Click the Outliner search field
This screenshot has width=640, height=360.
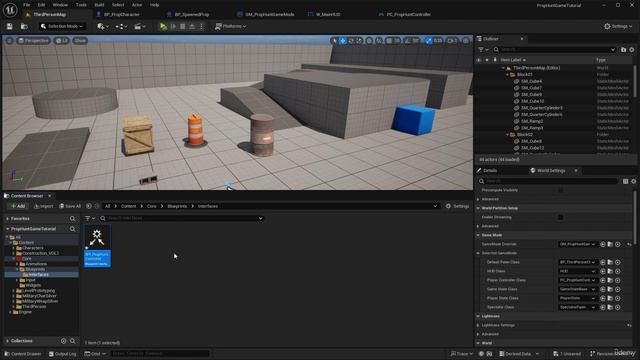554,49
